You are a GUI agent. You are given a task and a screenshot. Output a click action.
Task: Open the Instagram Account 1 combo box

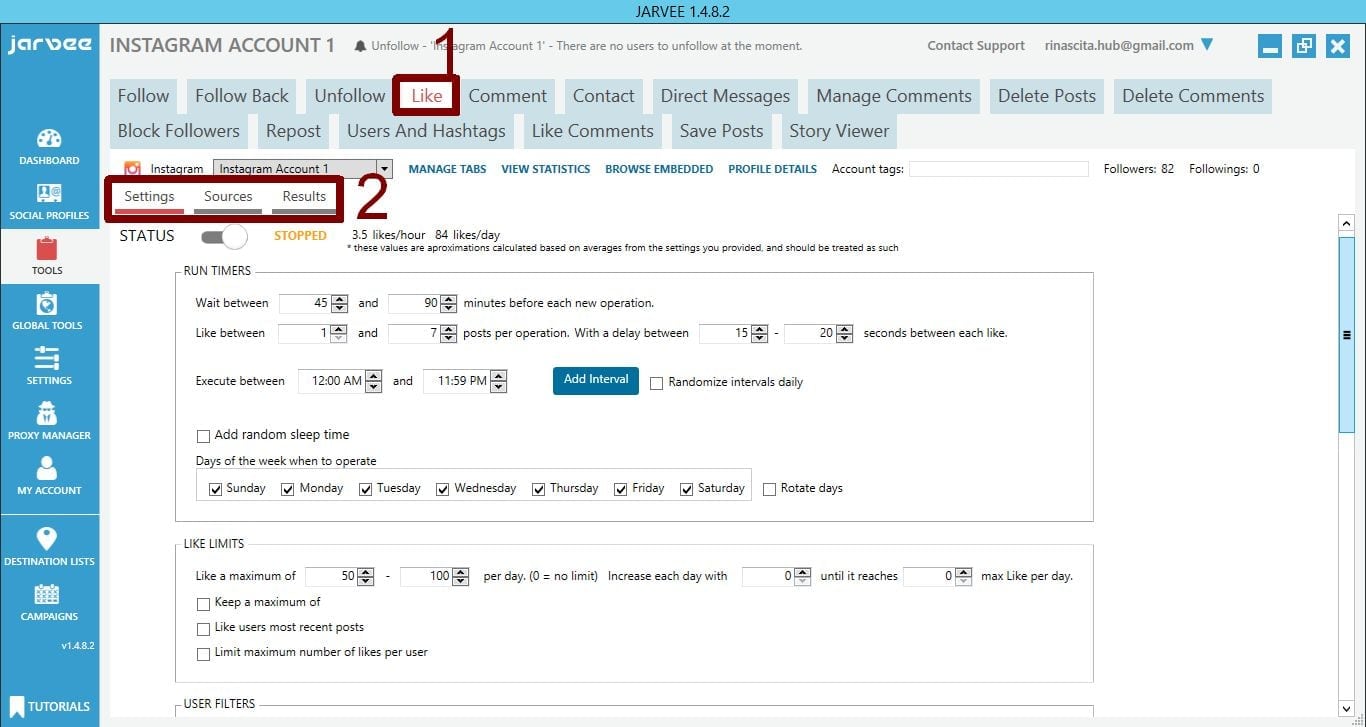302,169
